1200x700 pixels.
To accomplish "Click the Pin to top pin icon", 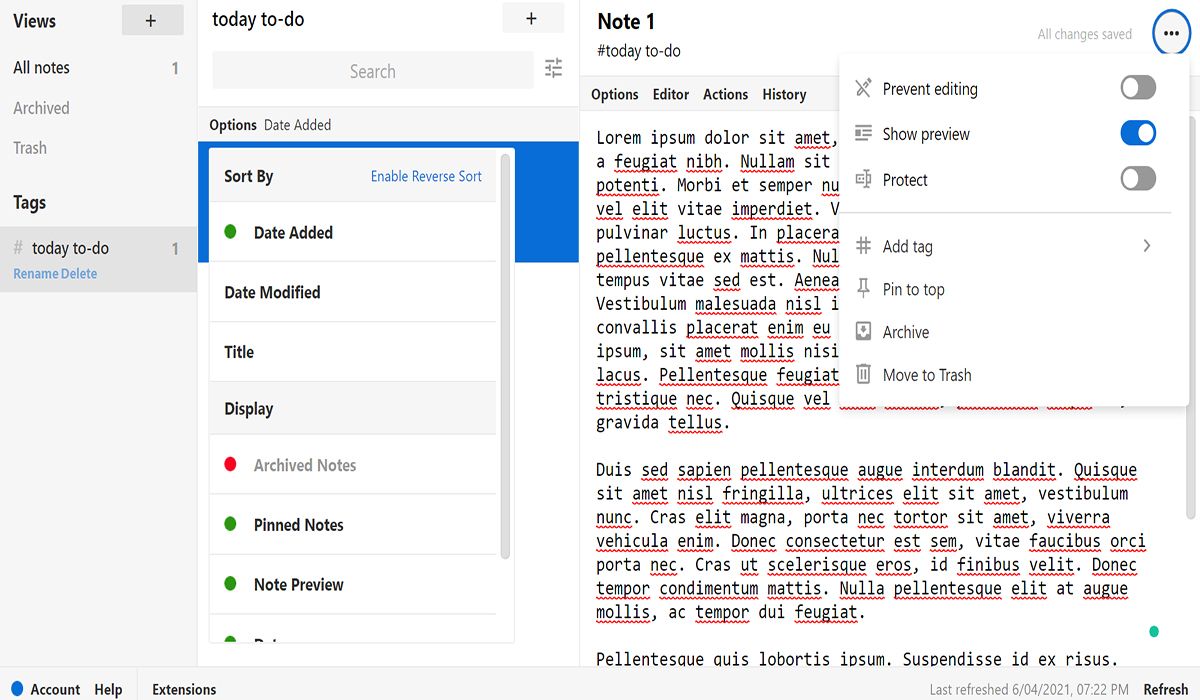I will pos(863,289).
